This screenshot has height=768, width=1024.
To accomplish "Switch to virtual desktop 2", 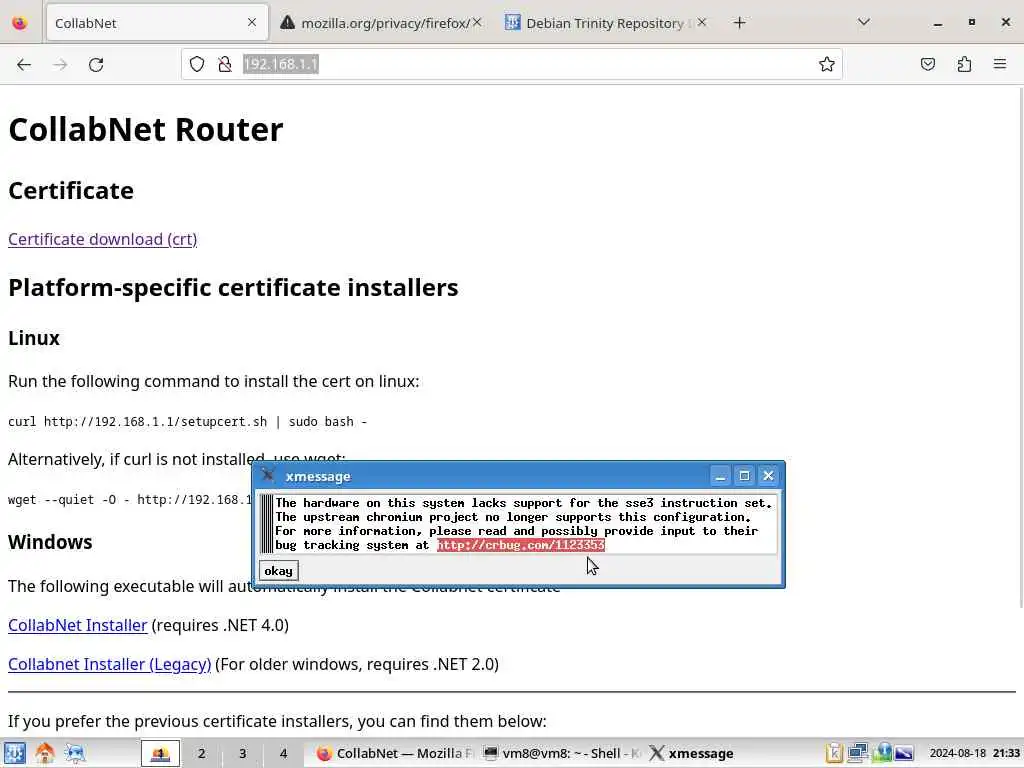I will pyautogui.click(x=201, y=753).
